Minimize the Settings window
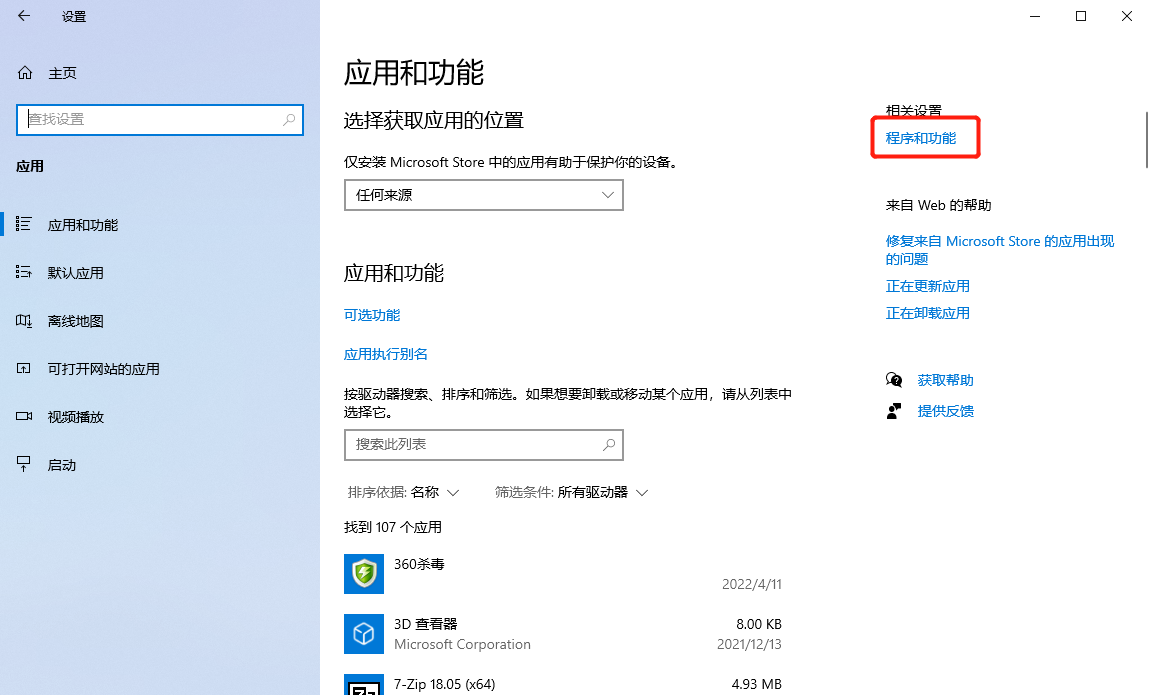This screenshot has height=695, width=1150. click(x=1035, y=16)
